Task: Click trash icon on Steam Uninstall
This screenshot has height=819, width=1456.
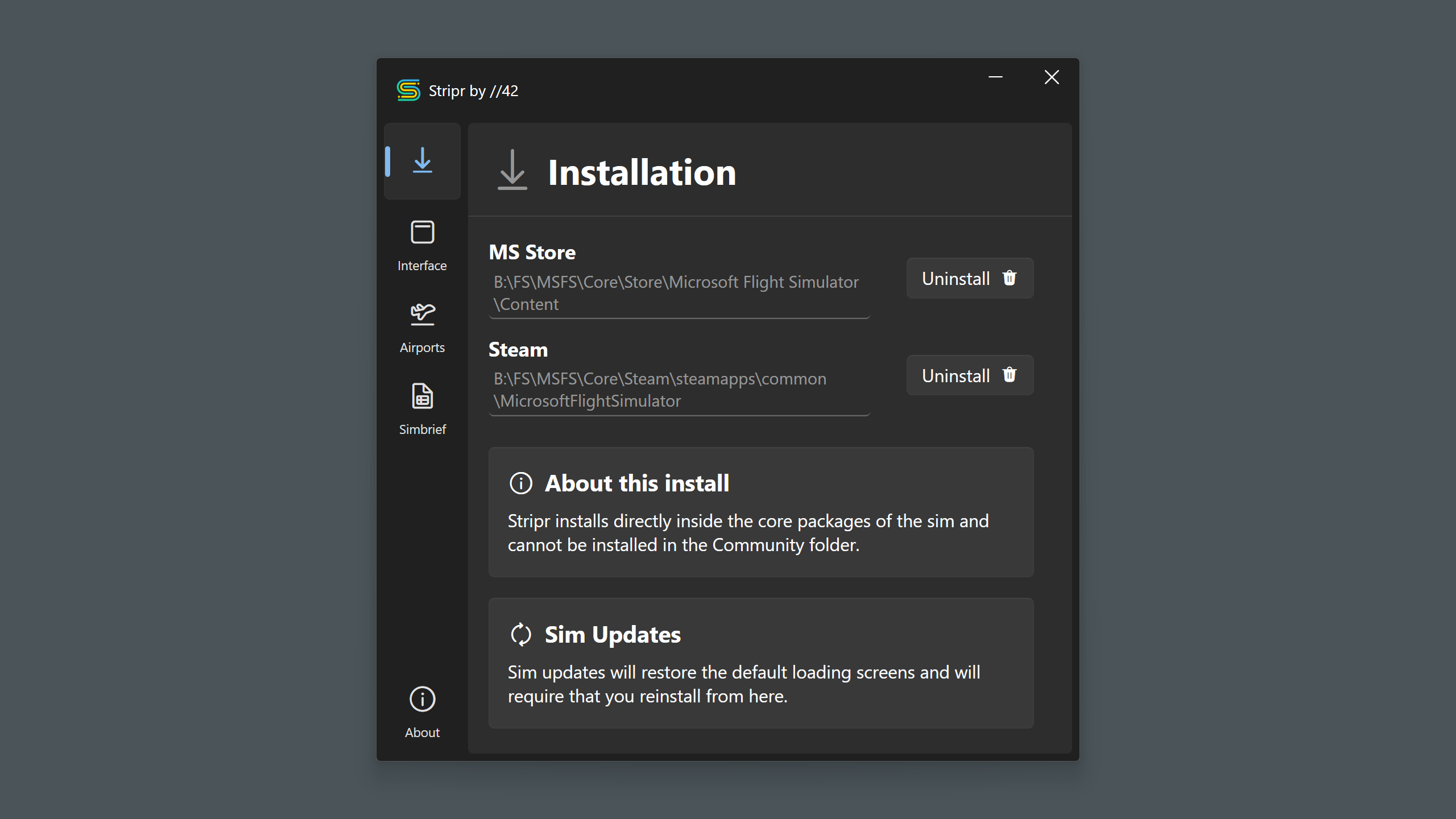Action: 1010,375
